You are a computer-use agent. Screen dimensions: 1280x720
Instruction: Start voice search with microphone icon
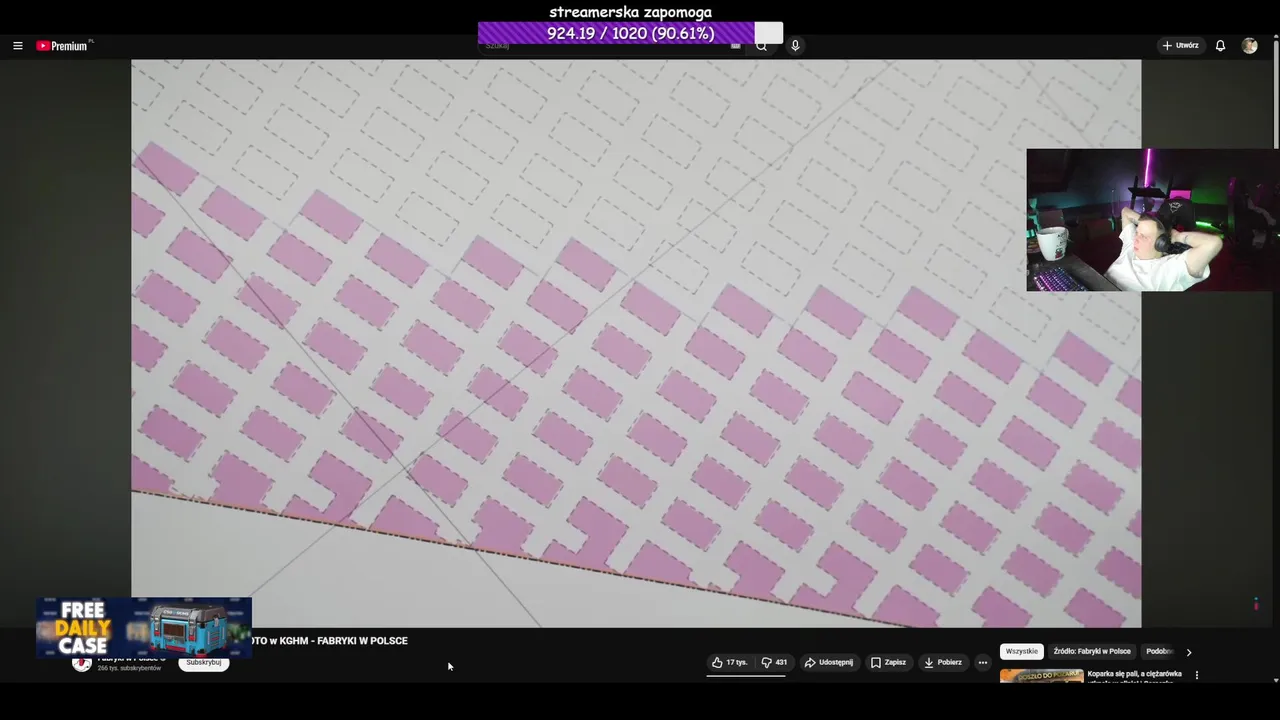click(795, 46)
